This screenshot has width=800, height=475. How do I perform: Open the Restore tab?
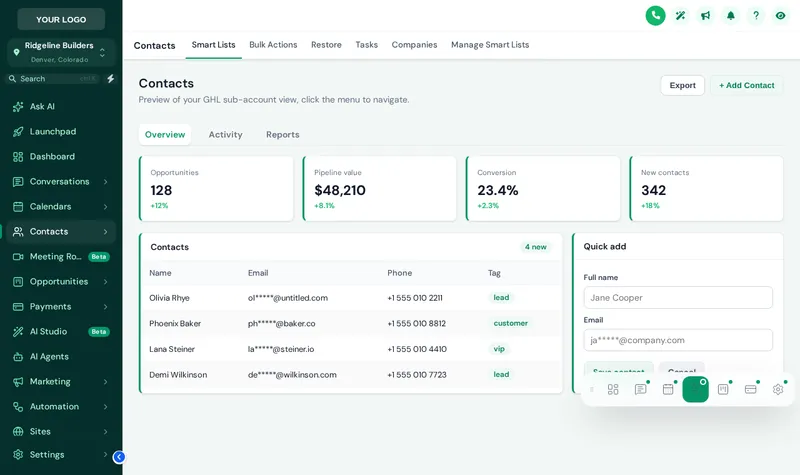coord(326,45)
